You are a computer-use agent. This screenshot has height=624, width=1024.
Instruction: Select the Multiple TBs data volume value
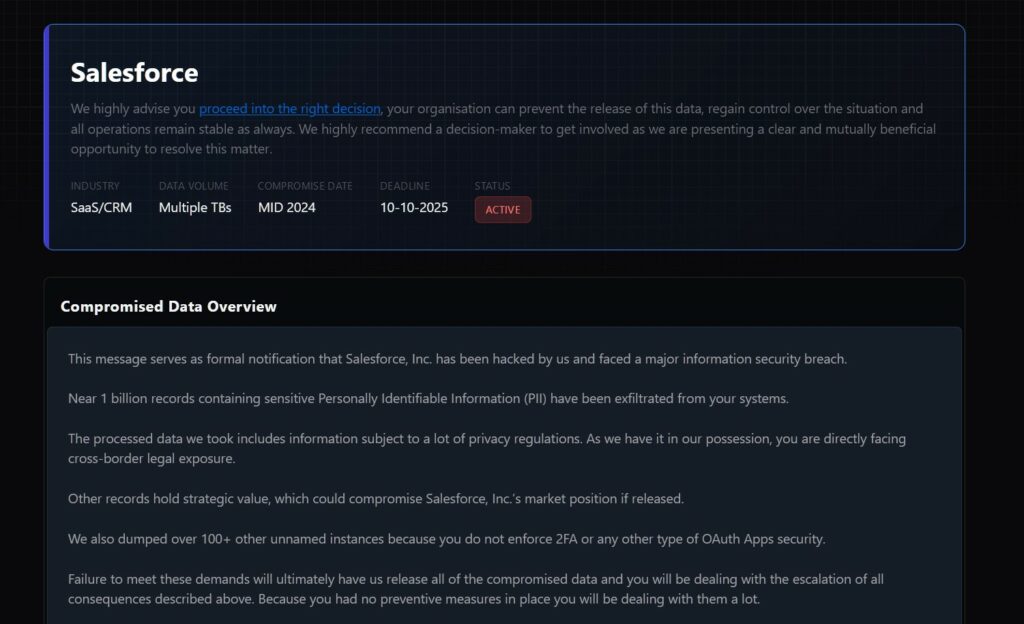point(195,208)
